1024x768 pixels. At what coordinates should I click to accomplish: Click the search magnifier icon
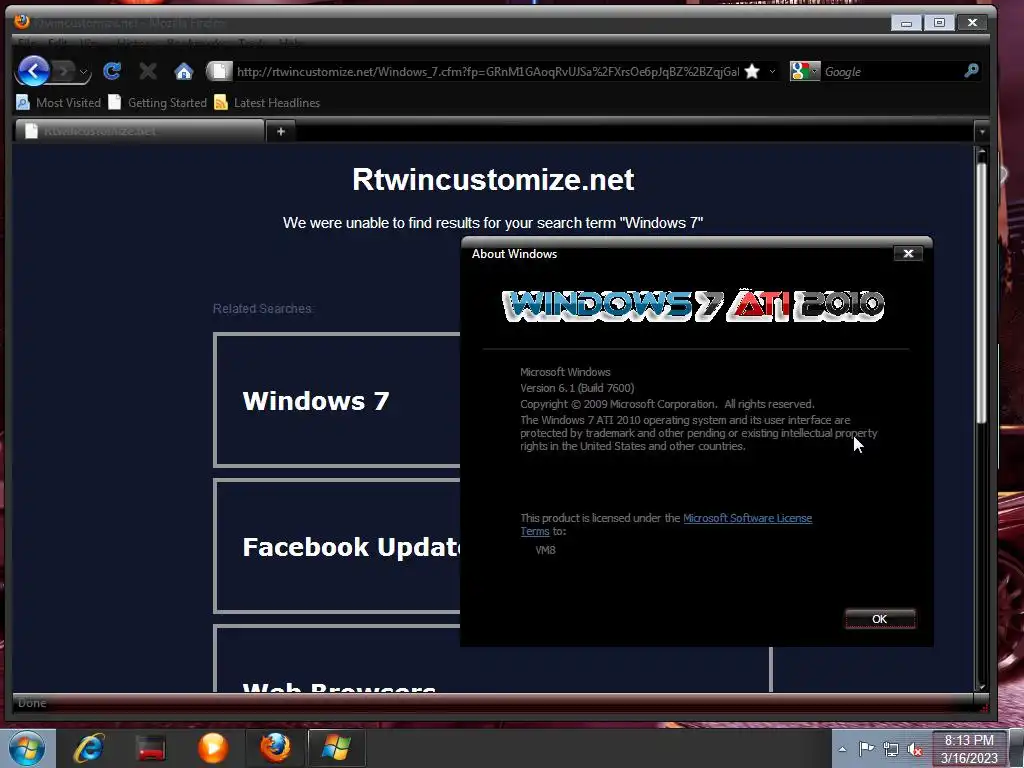[971, 71]
